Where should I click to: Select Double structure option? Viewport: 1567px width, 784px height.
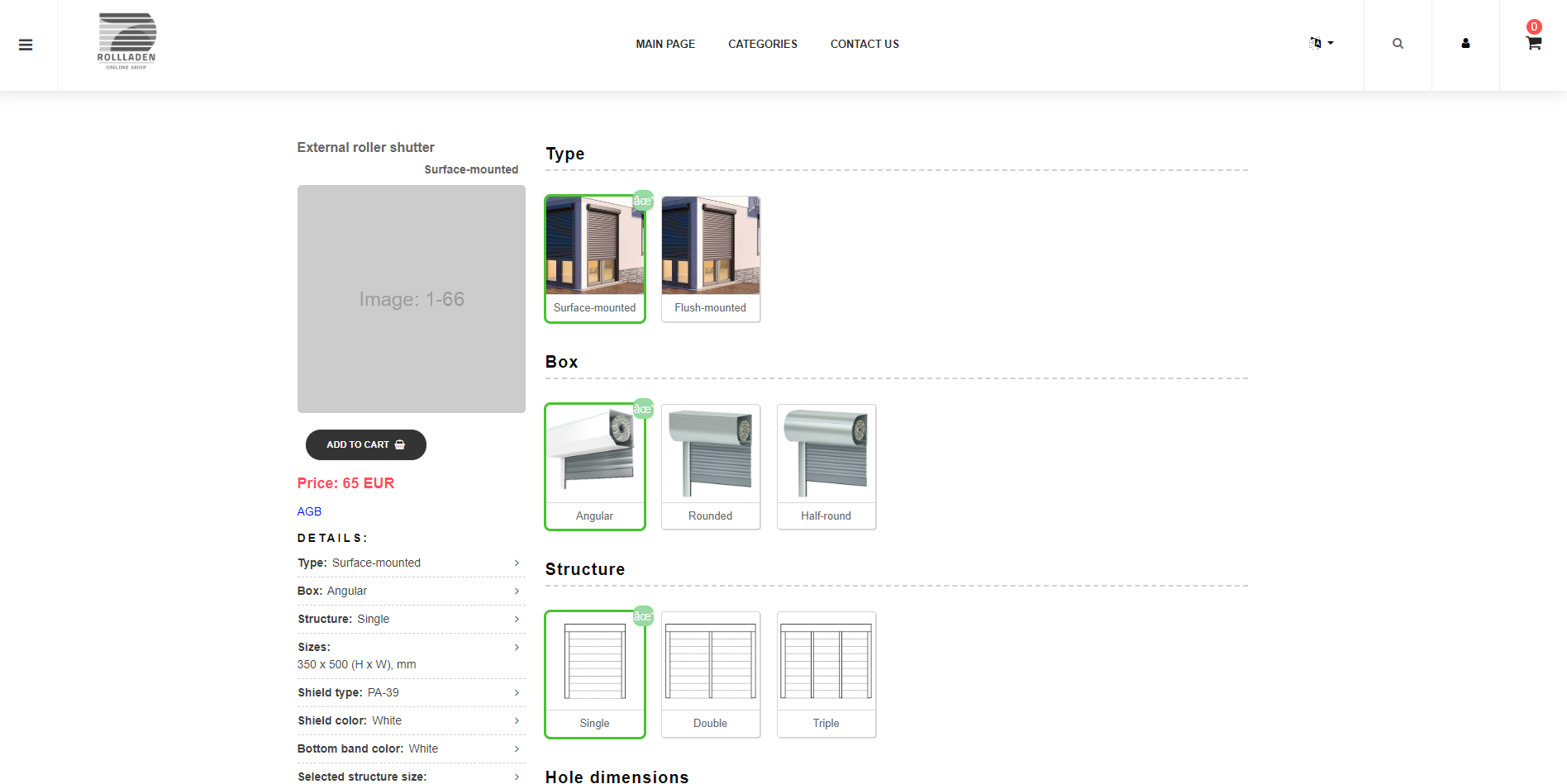point(710,674)
